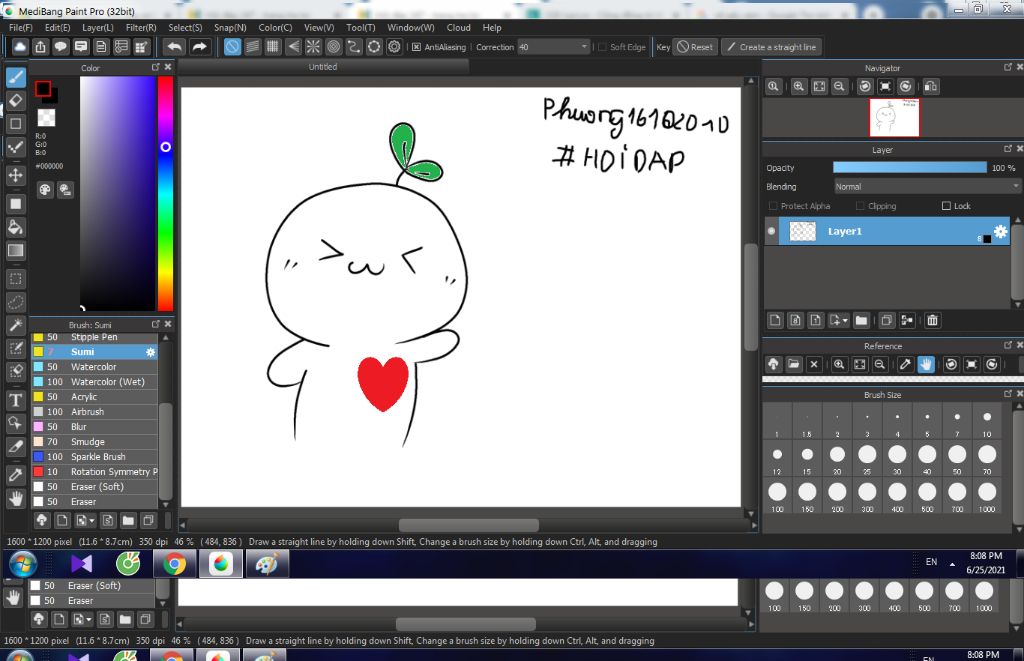The width and height of the screenshot is (1024, 661).
Task: Enable the concentric circle snap
Action: pos(334,47)
